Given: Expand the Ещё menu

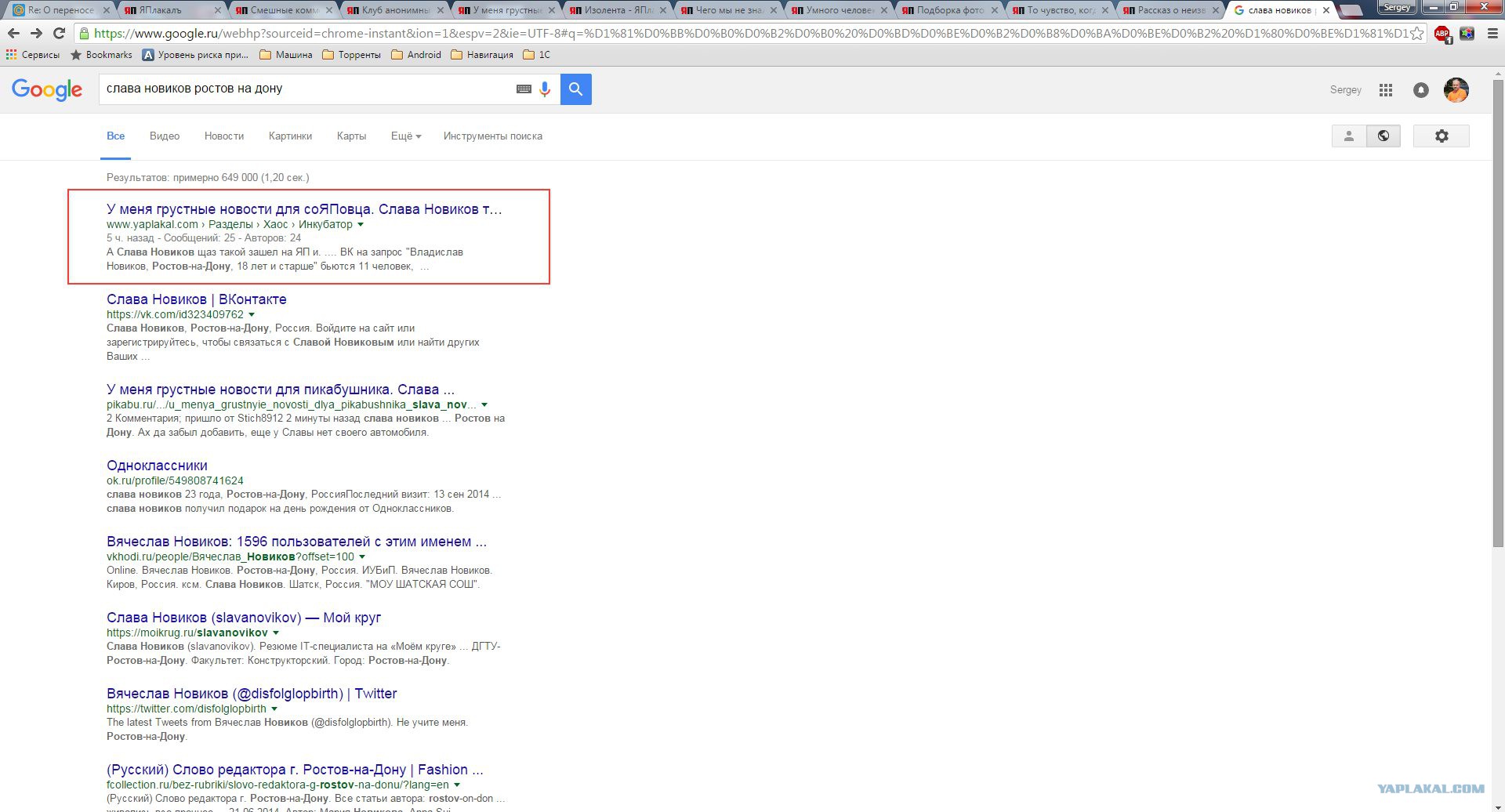Looking at the screenshot, I should tap(406, 136).
